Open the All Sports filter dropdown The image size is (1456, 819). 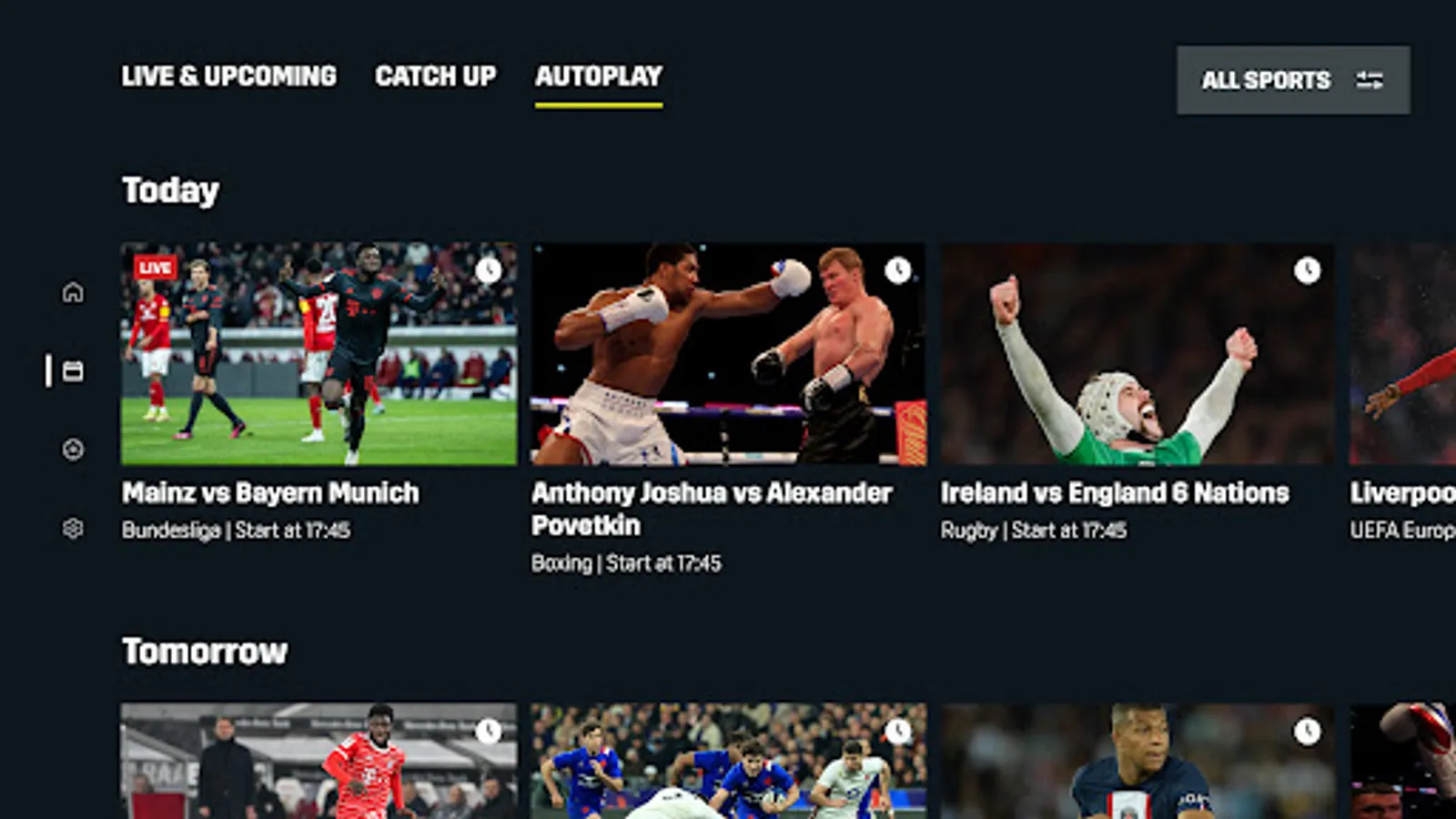[x=1293, y=80]
